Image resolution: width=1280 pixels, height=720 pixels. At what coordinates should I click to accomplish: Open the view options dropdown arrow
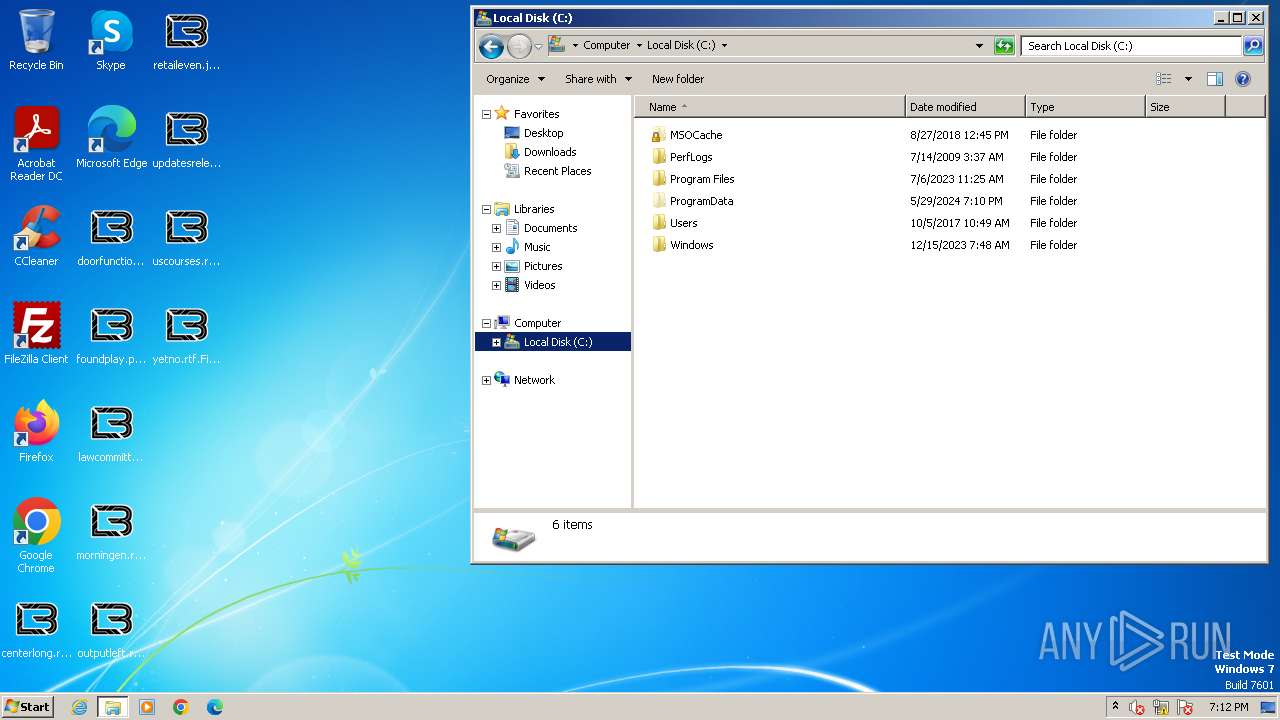[x=1188, y=79]
